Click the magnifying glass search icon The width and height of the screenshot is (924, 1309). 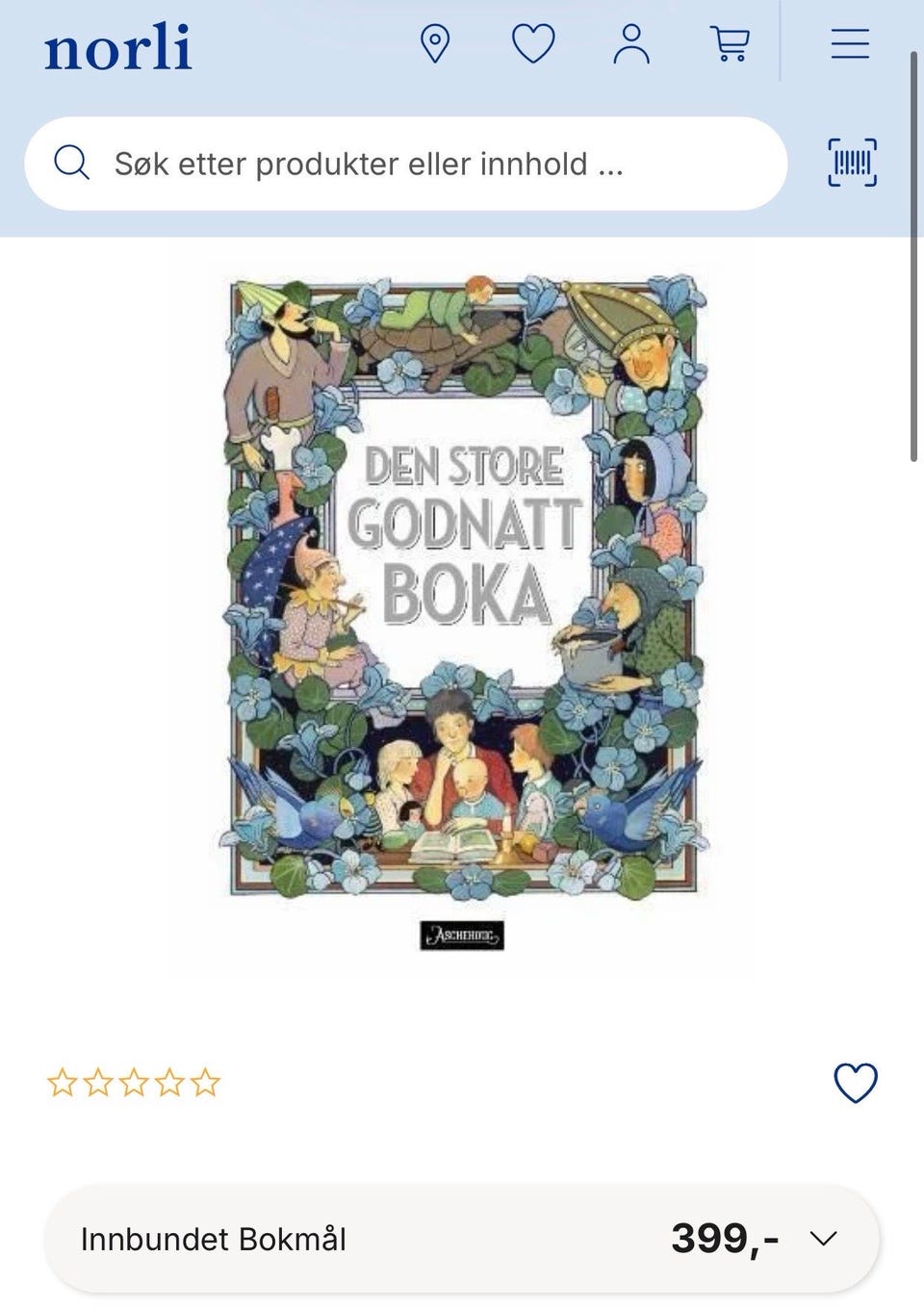click(x=71, y=163)
